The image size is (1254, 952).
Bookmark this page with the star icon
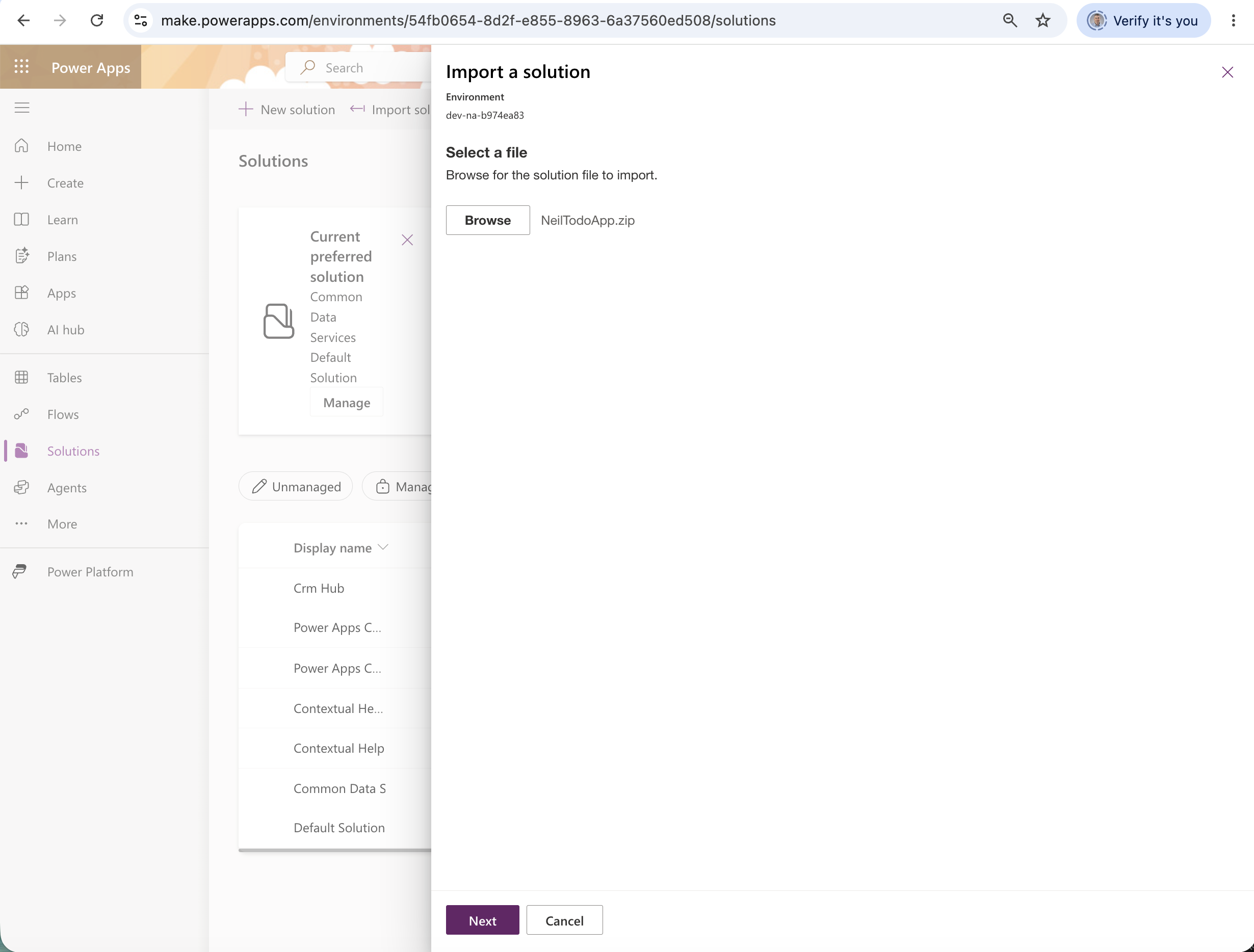[x=1042, y=20]
